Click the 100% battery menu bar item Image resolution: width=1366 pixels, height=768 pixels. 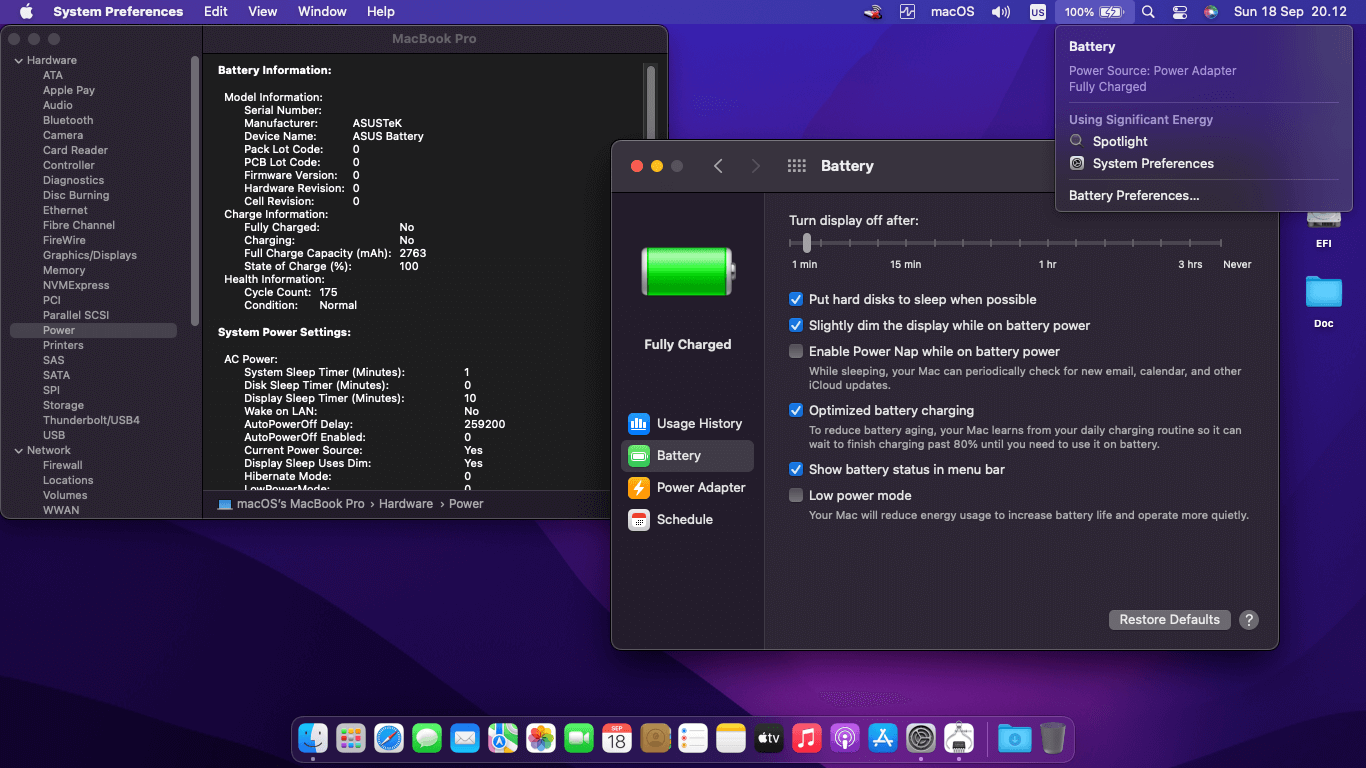click(x=1094, y=12)
